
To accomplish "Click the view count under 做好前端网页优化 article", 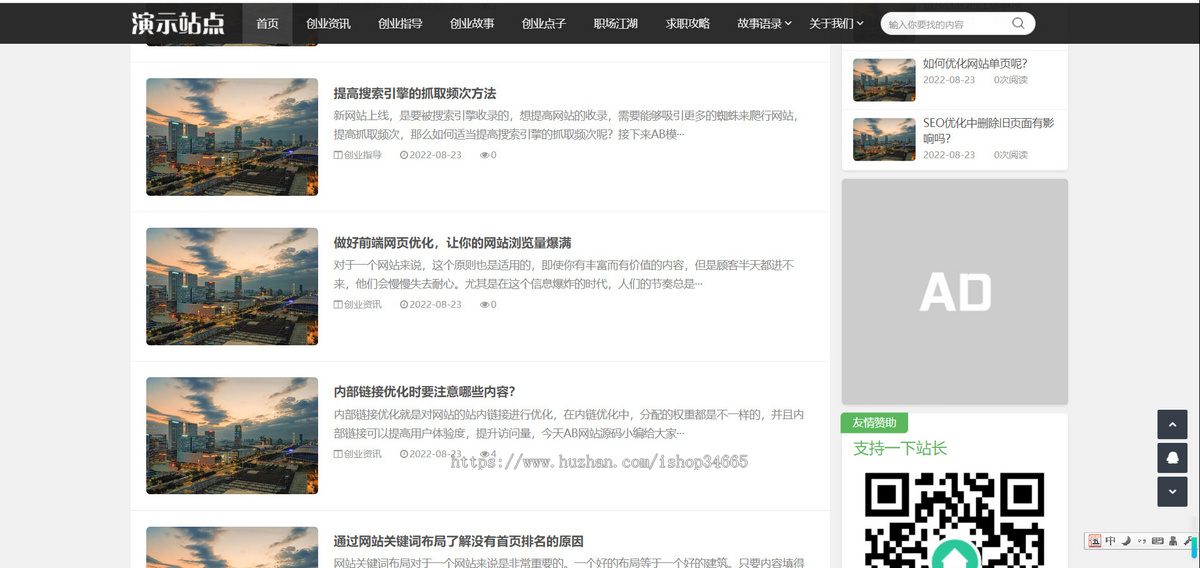I will point(488,304).
